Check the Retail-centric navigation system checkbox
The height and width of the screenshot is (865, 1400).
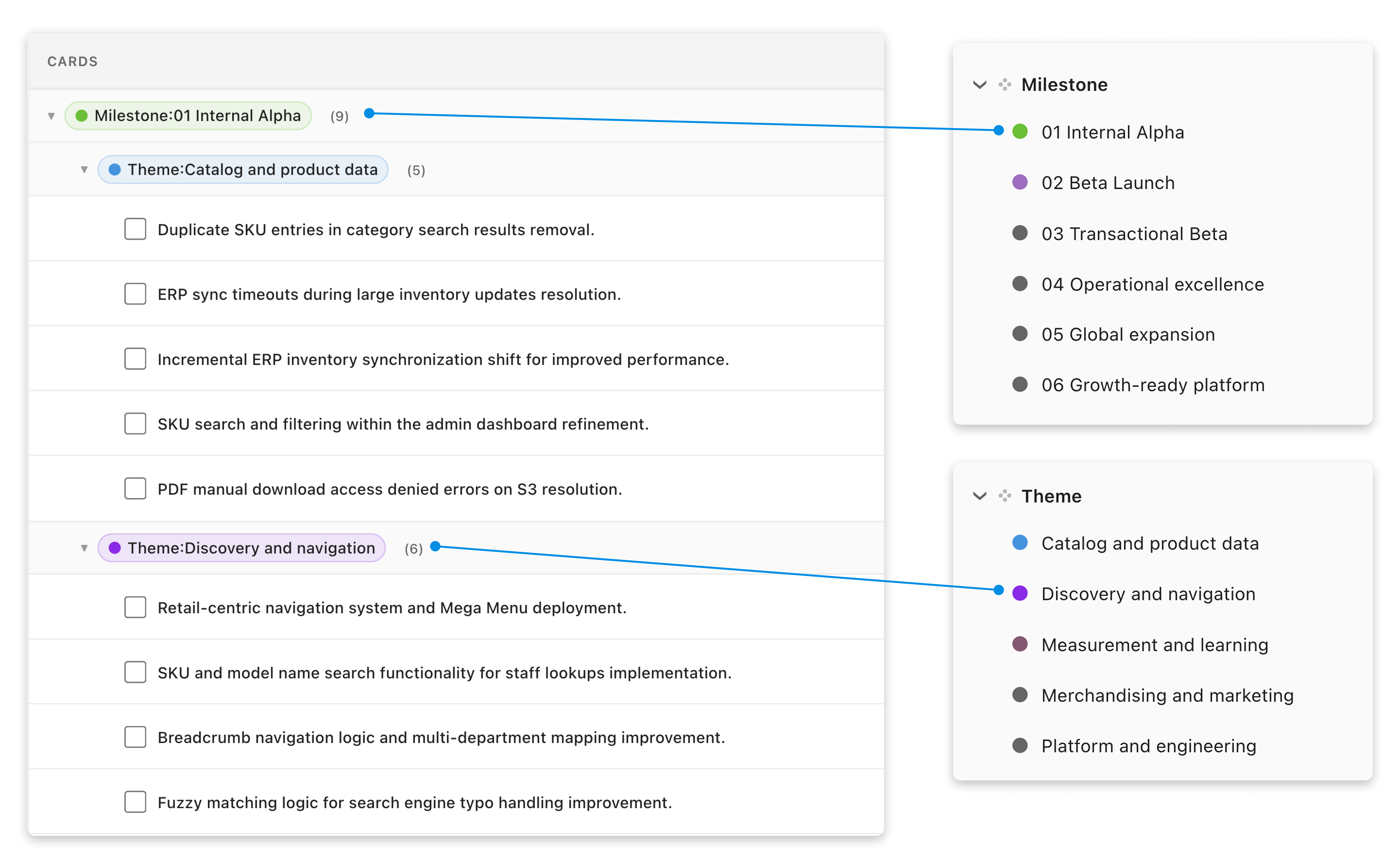pos(135,607)
